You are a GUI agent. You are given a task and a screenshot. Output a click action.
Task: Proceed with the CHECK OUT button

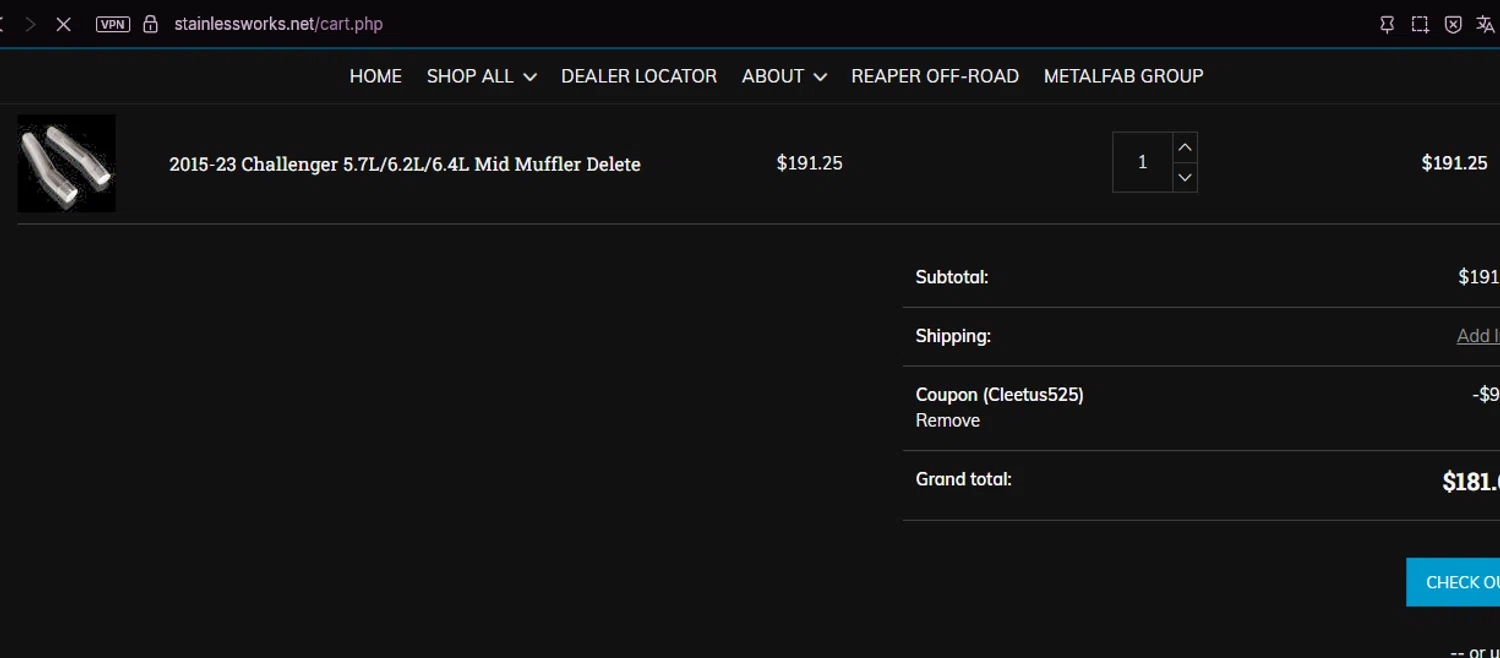tap(1453, 582)
